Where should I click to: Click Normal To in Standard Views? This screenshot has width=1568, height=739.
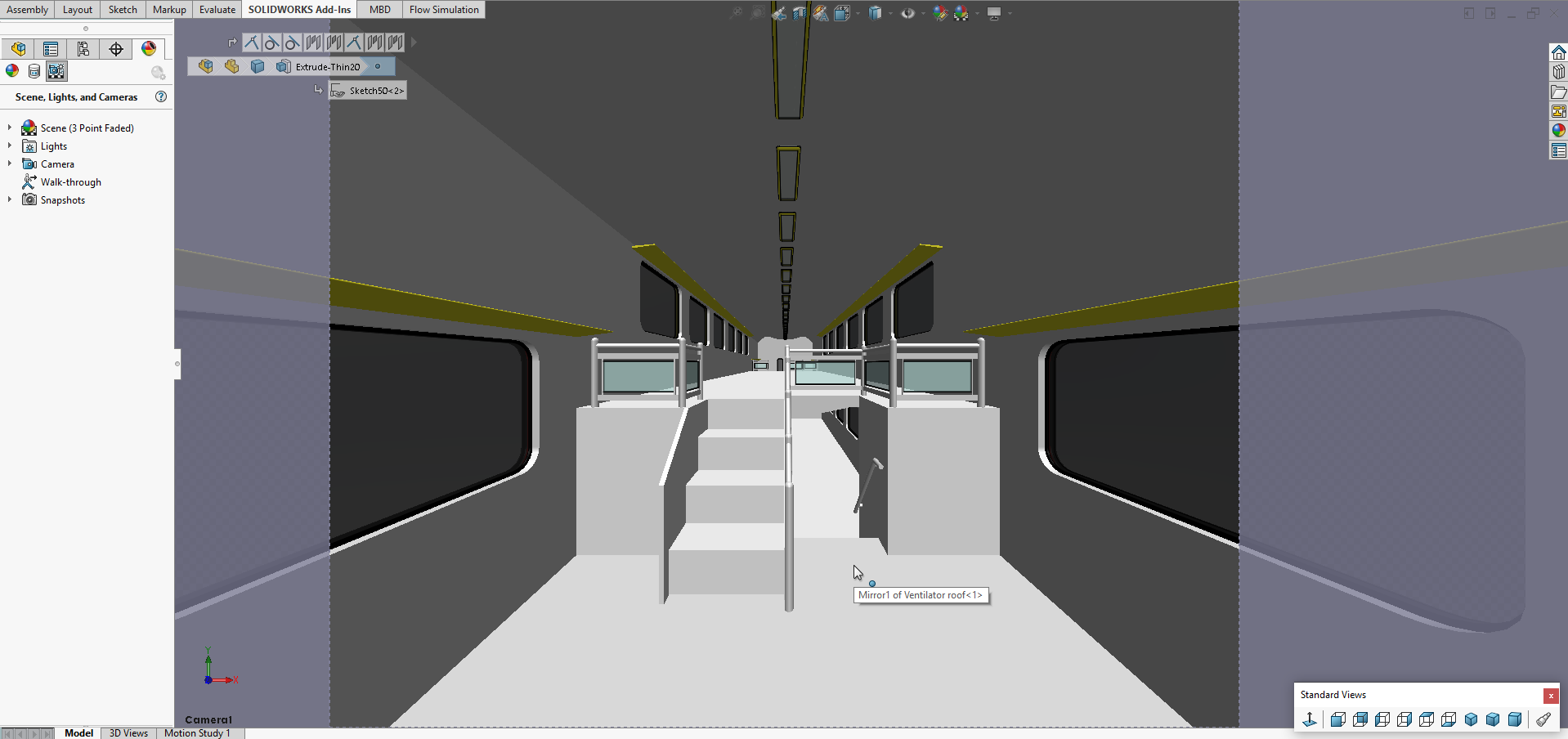pos(1310,719)
